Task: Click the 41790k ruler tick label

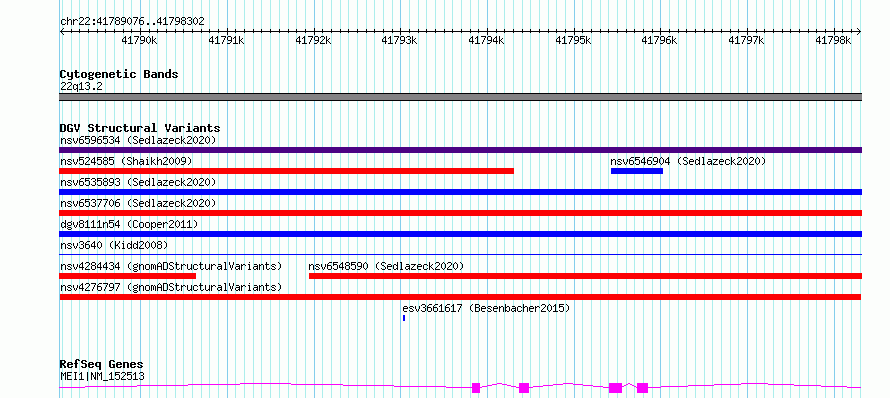Action: 139,40
